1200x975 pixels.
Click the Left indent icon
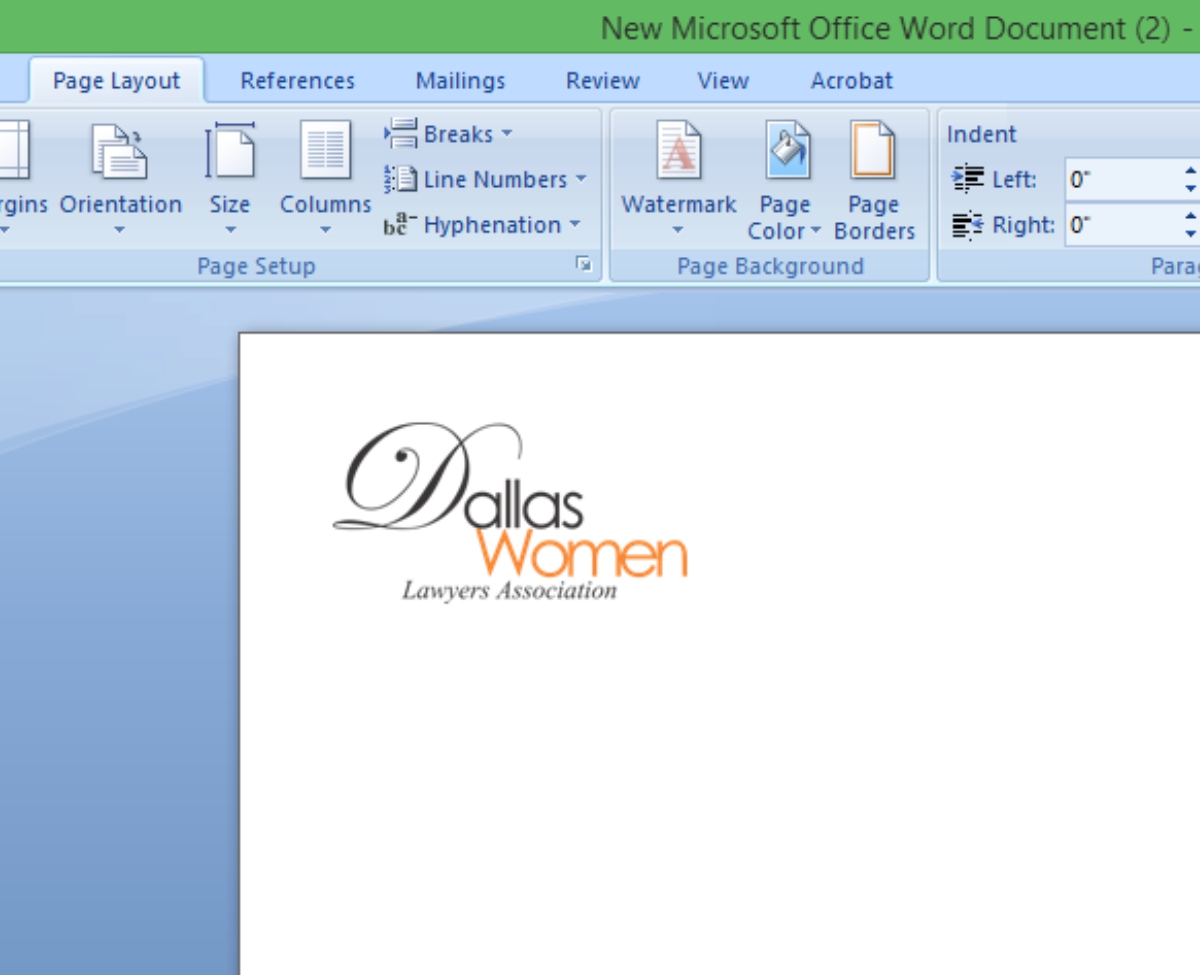pyautogui.click(x=968, y=179)
